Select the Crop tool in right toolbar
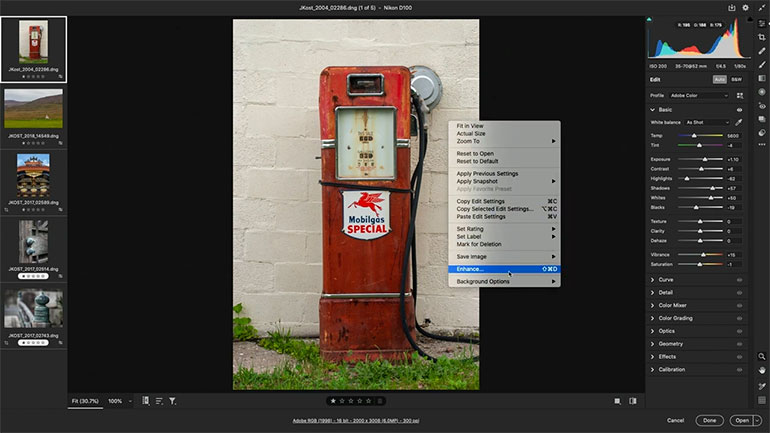Image resolution: width=770 pixels, height=433 pixels. click(x=762, y=37)
